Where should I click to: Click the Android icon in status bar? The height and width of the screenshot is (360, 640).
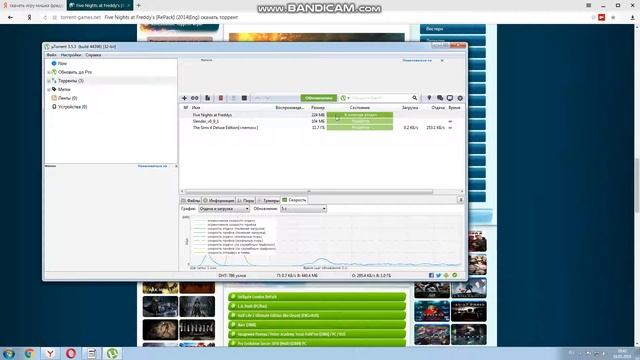pos(447,276)
